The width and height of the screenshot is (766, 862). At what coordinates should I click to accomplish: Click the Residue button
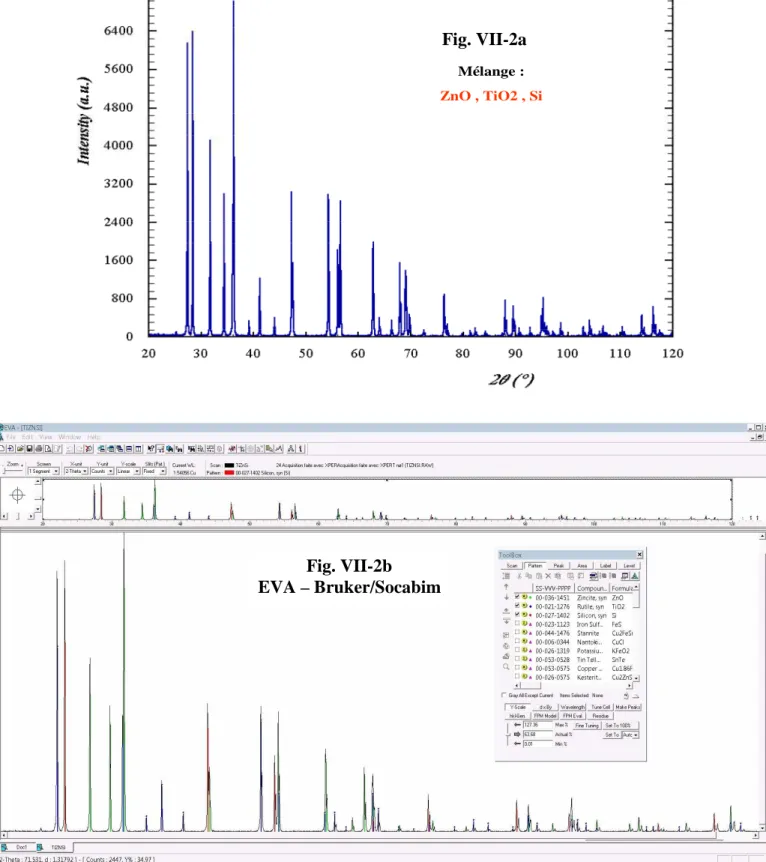click(x=600, y=716)
